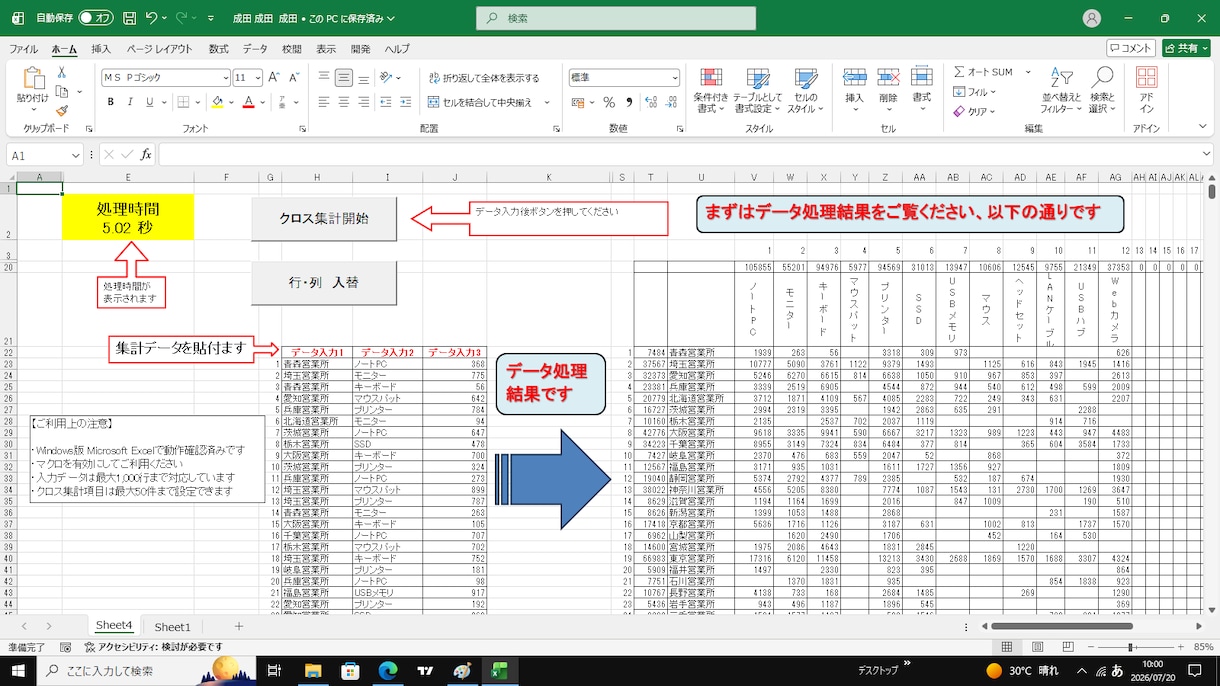1220x686 pixels.
Task: Toggle middle vertical alignment
Action: pyautogui.click(x=342, y=77)
